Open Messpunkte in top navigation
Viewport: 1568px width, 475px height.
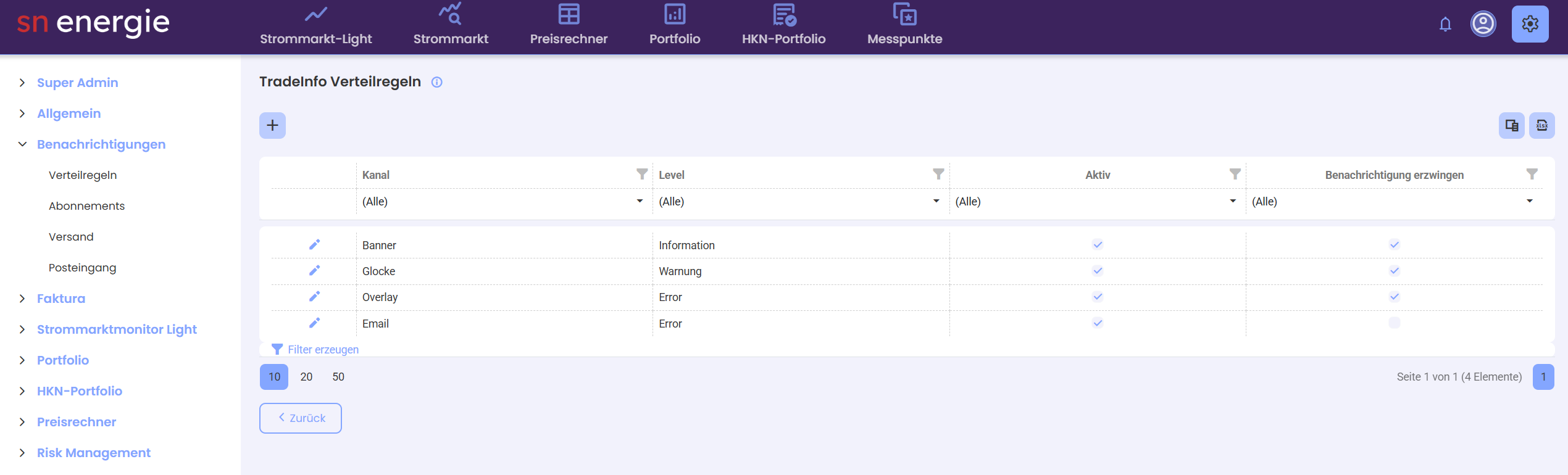coord(904,25)
